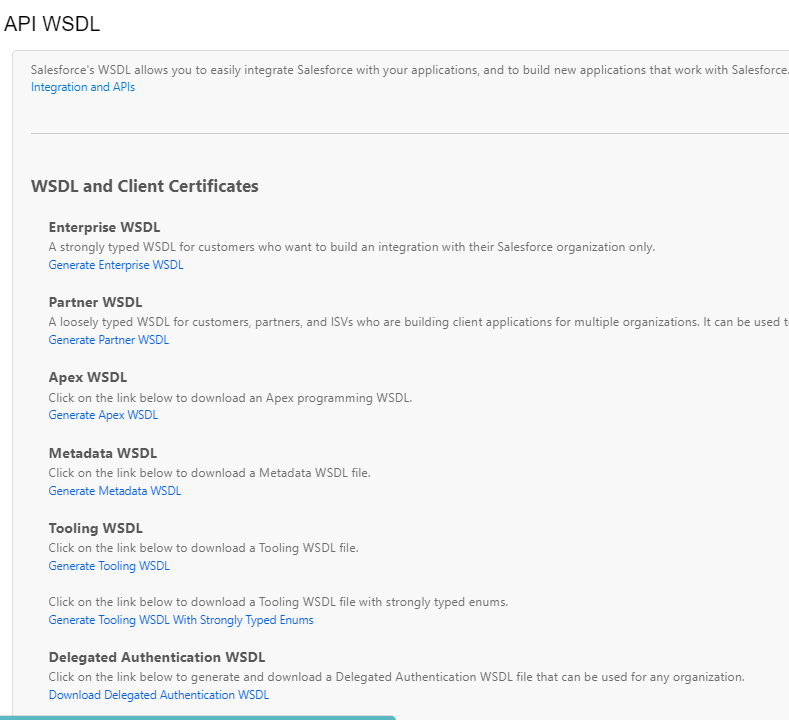The height and width of the screenshot is (720, 789).
Task: Click Generate Partner WSDL link
Action: 109,340
